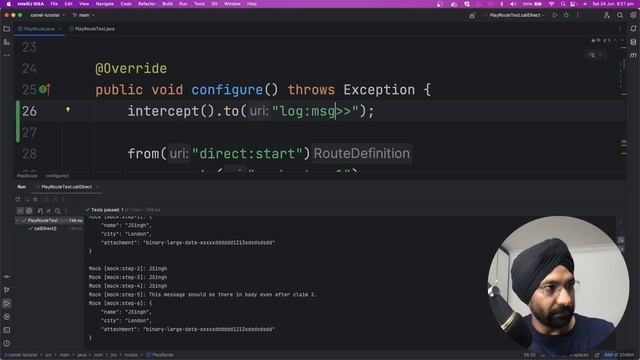Switch to the PlayRouteTest.java tab
The image size is (640, 360).
[x=92, y=29]
